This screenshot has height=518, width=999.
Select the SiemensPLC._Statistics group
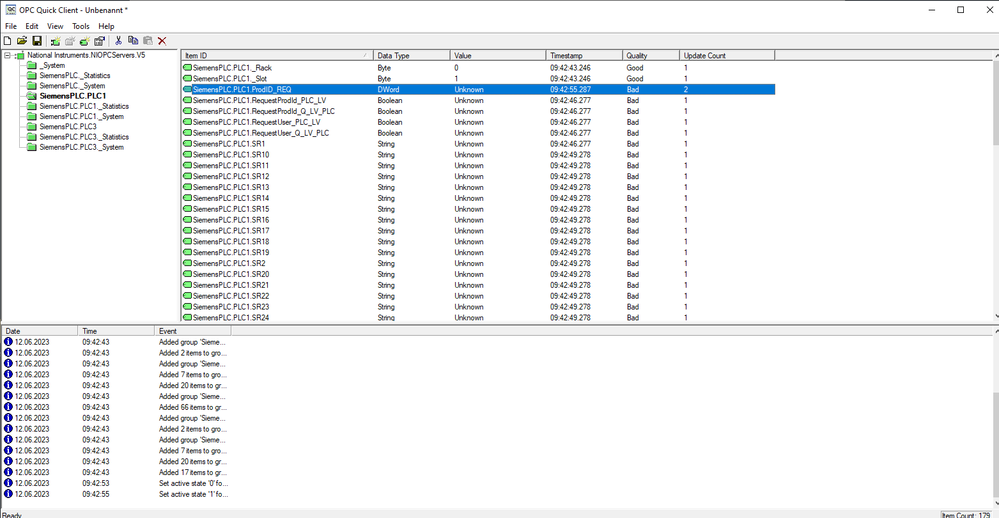point(75,76)
